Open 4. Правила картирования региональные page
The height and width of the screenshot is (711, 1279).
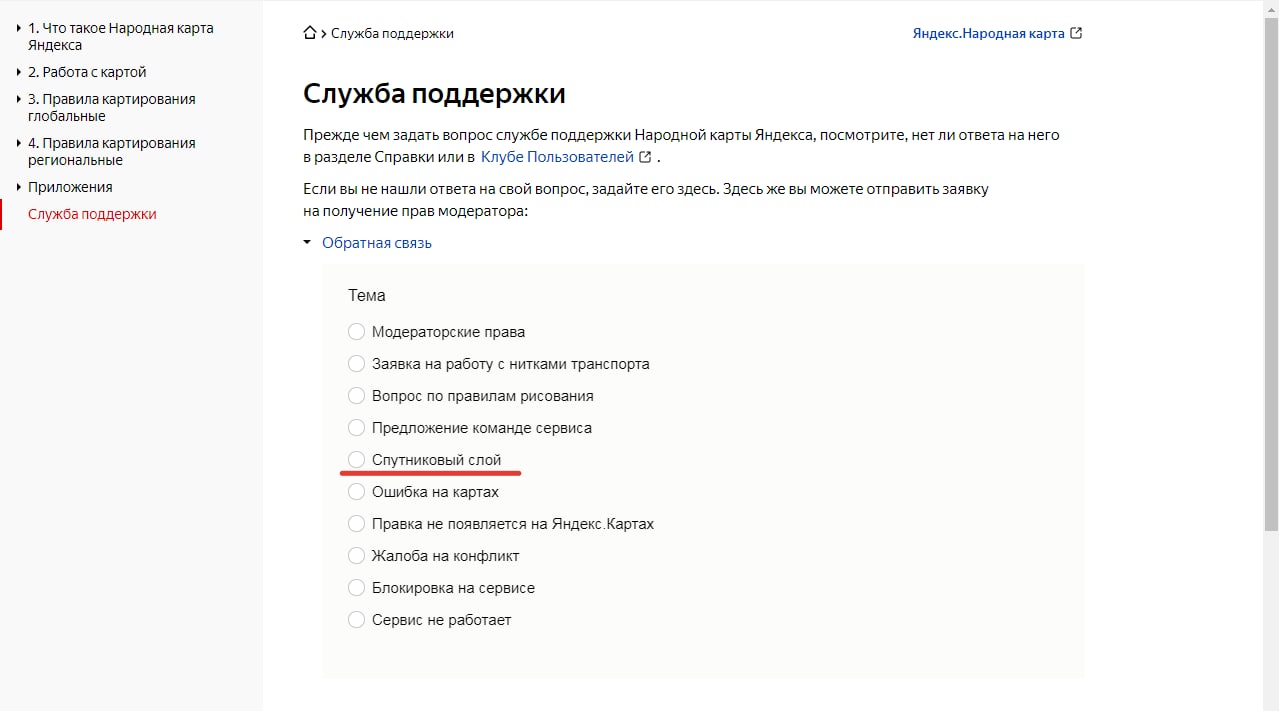pos(112,151)
